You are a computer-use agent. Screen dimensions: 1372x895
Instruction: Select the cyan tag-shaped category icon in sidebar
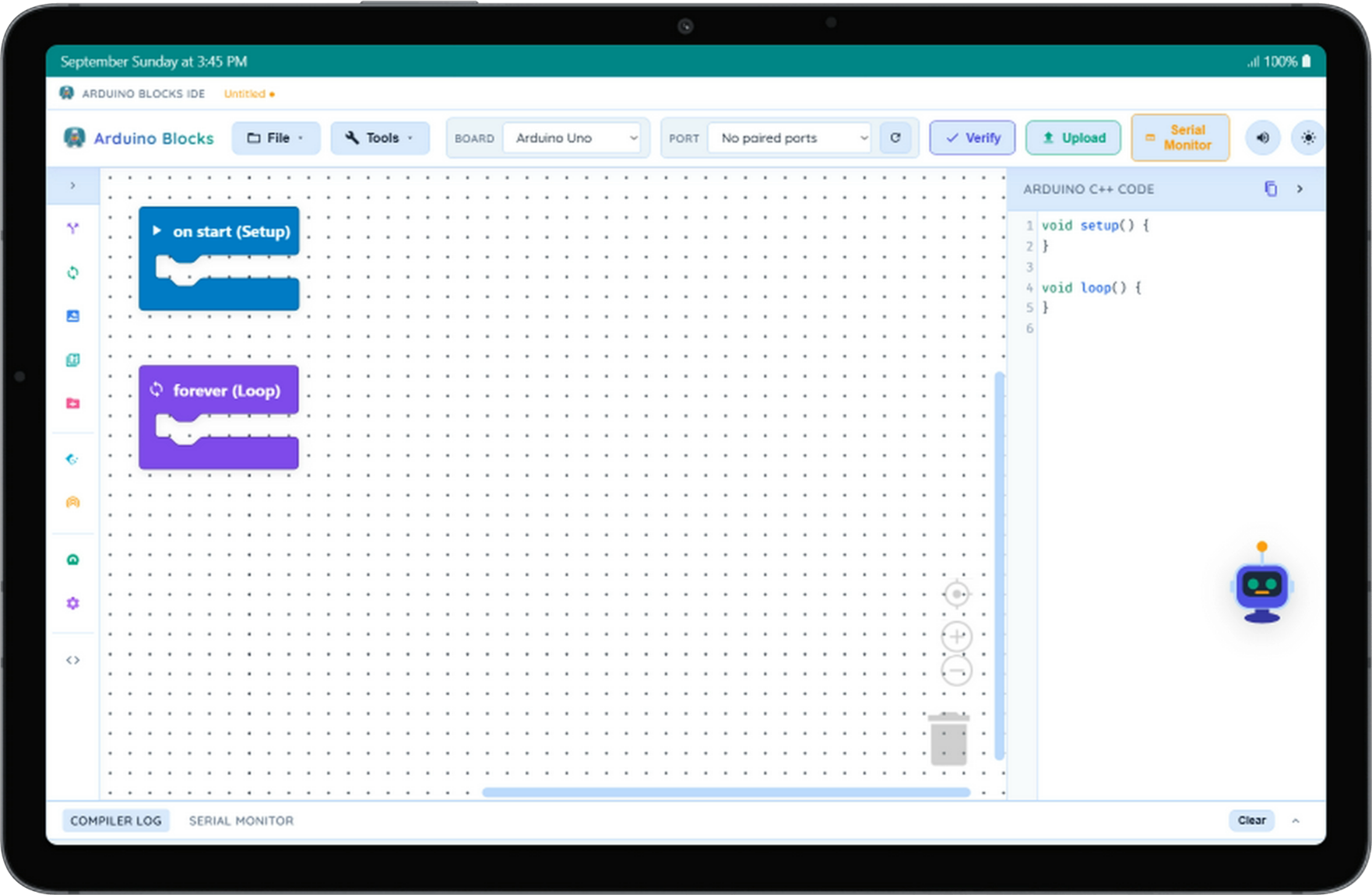click(x=72, y=459)
